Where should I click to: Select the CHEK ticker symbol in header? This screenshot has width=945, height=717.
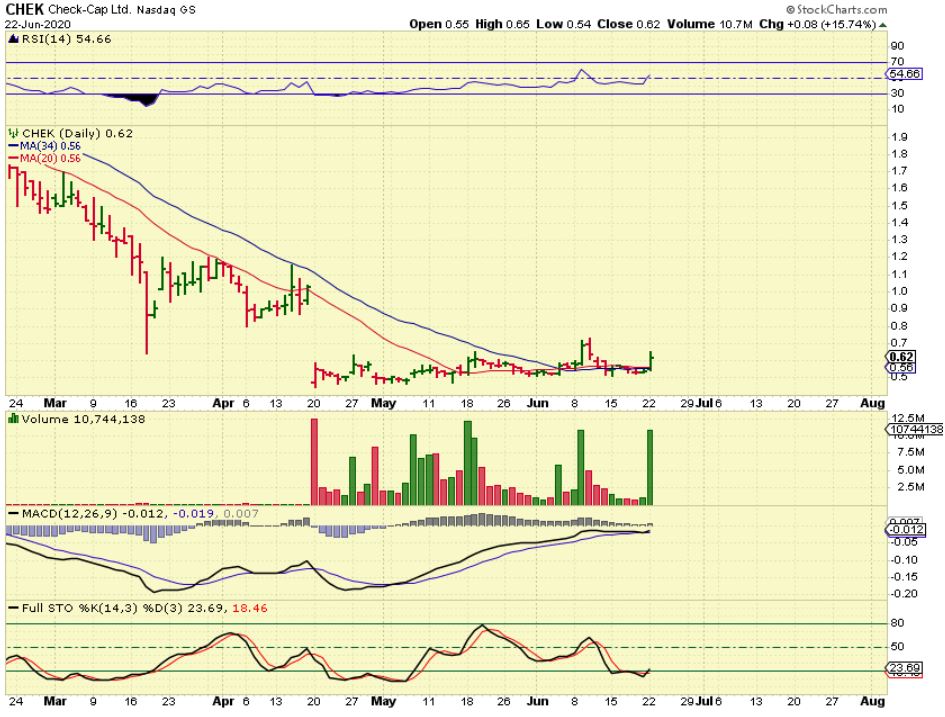[25, 10]
